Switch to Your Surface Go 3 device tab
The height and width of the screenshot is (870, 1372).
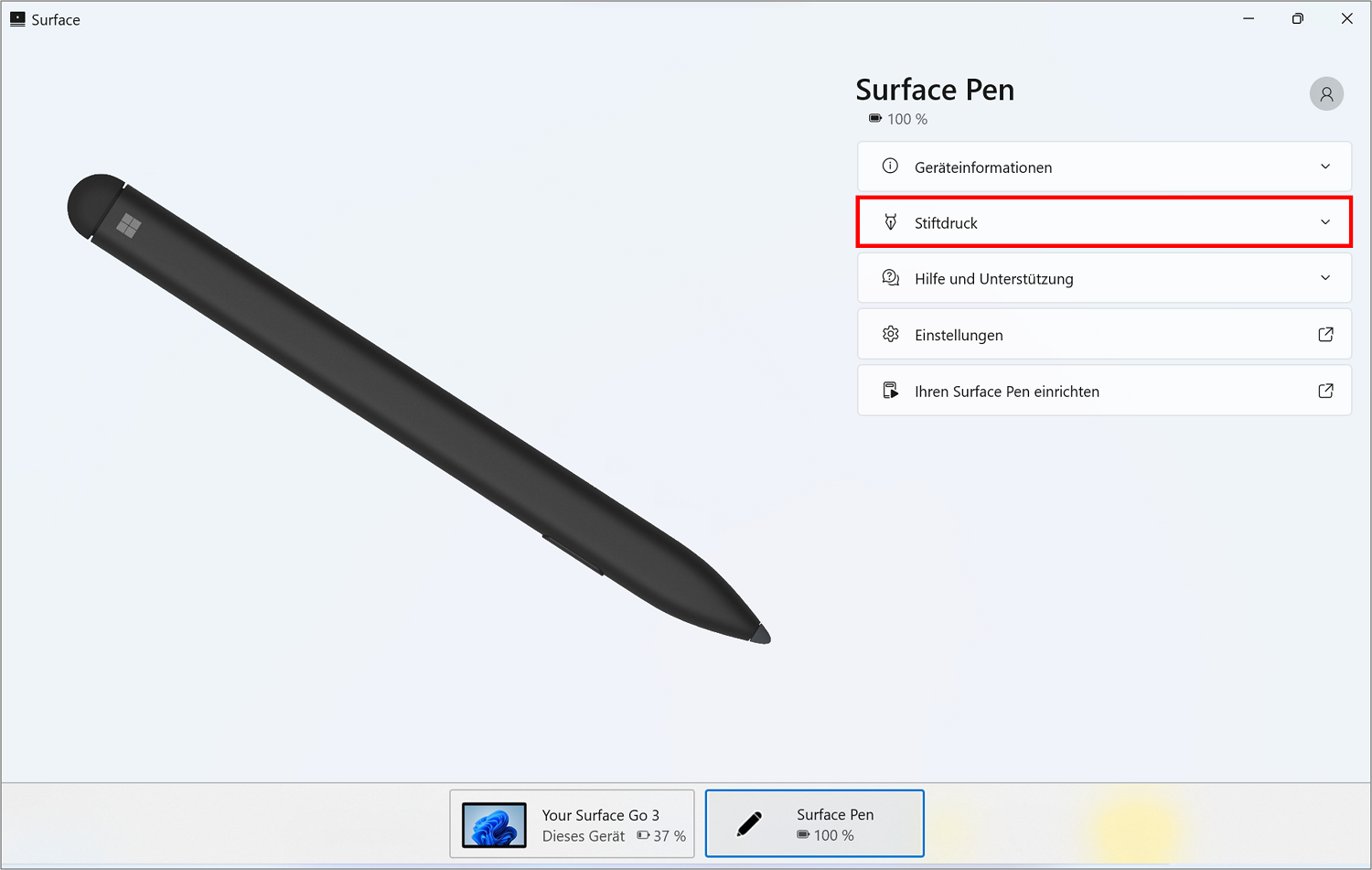point(572,824)
